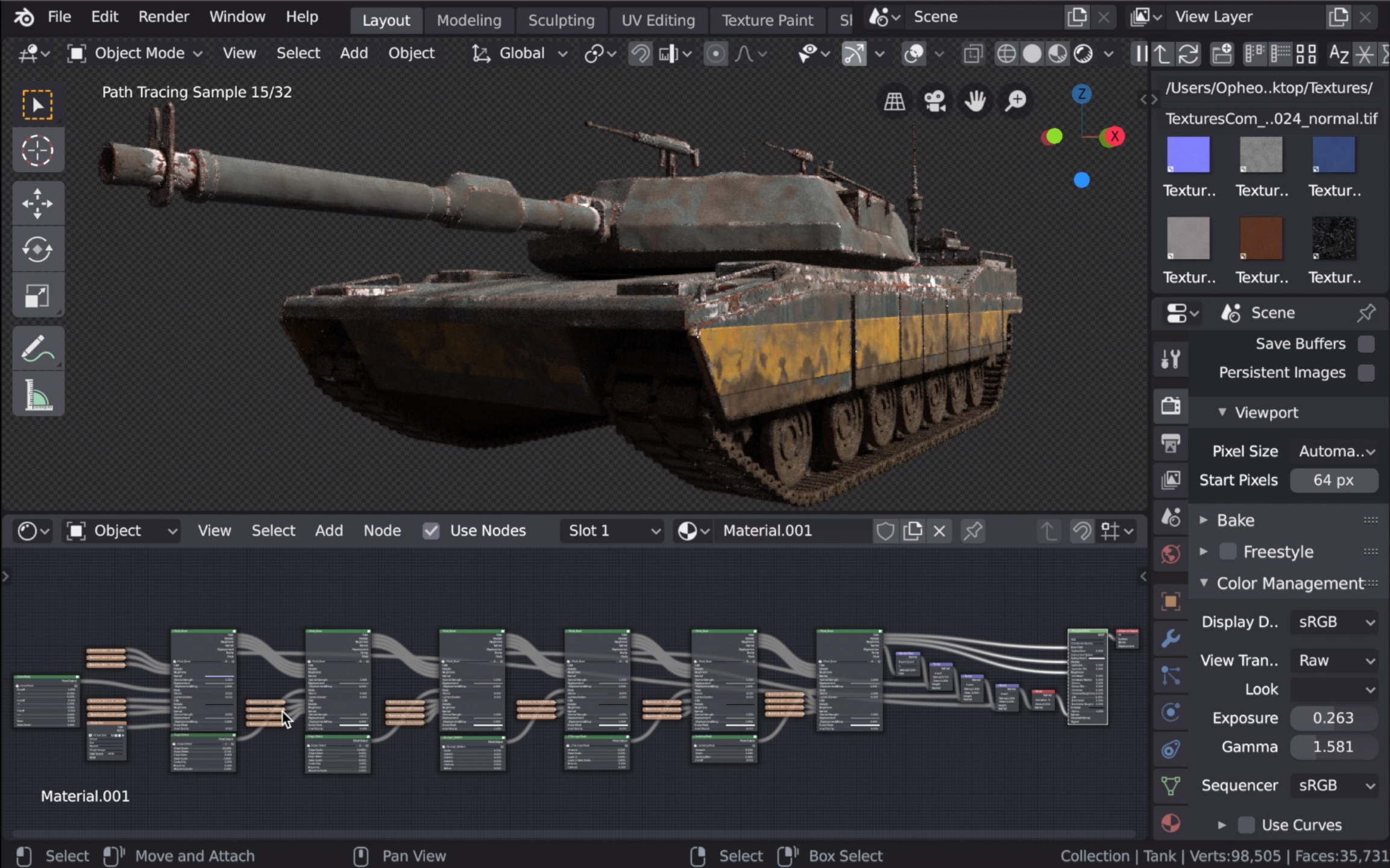Viewport: 1390px width, 868px height.
Task: Uncheck the Use Nodes checkbox
Action: pyautogui.click(x=431, y=531)
